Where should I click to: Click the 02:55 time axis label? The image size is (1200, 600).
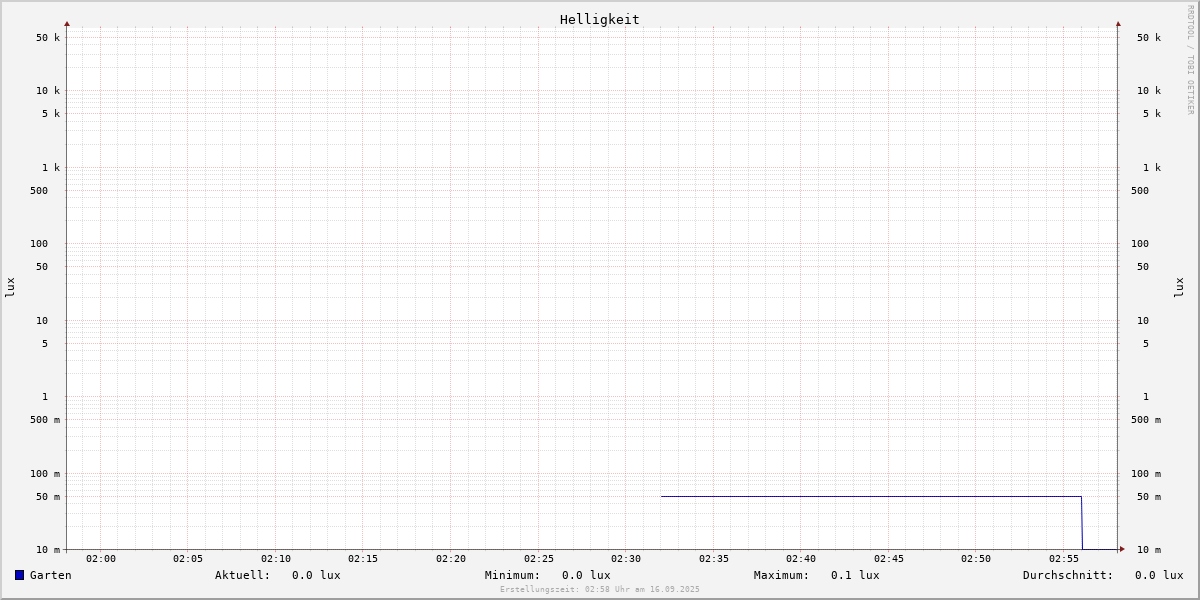pos(1064,559)
